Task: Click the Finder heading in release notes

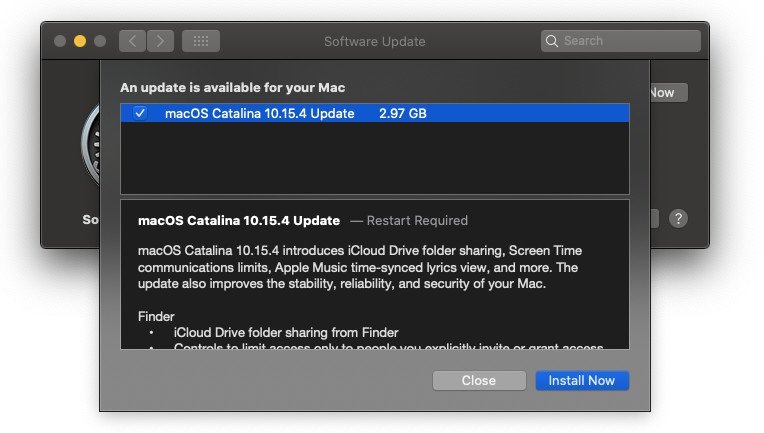Action: click(156, 317)
